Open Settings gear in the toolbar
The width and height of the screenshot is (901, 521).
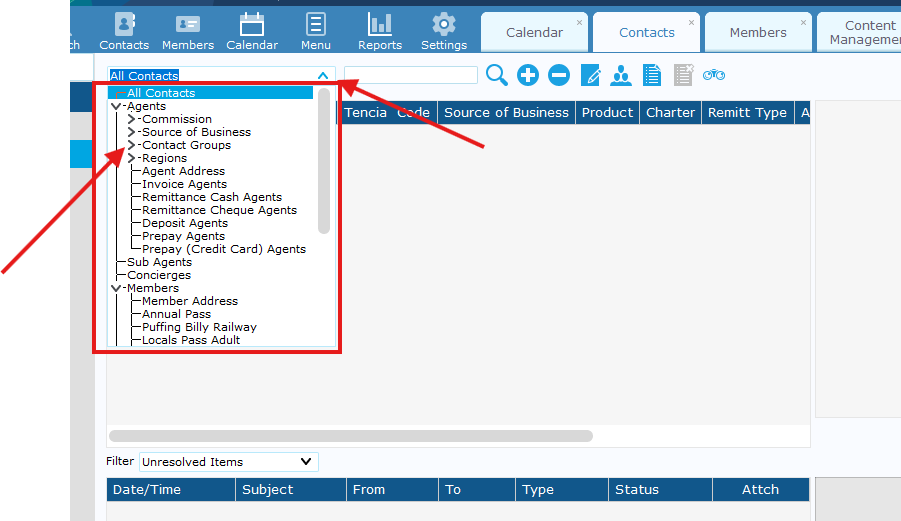[x=444, y=31]
